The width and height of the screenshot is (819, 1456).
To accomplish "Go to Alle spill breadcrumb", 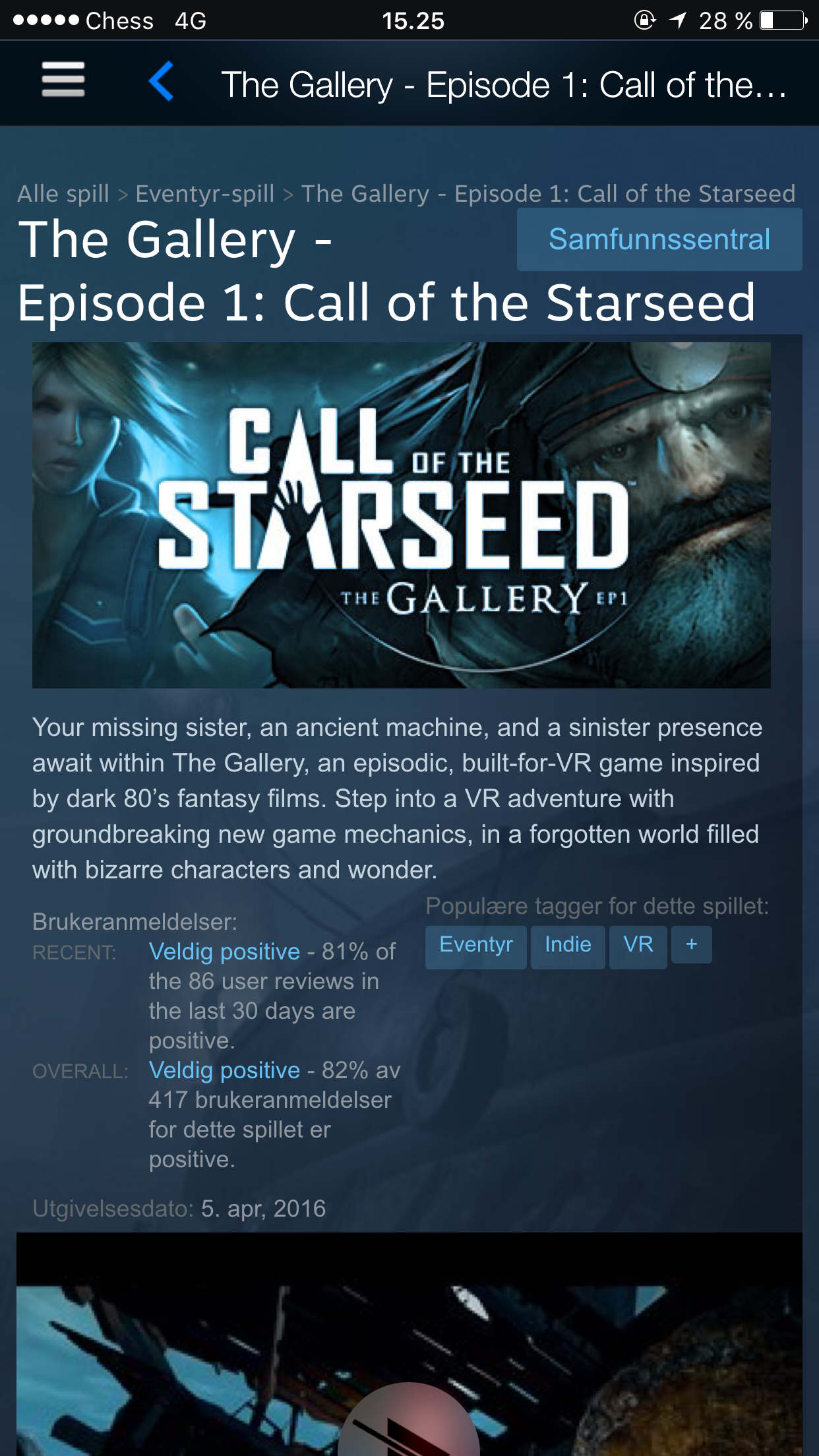I will [63, 194].
